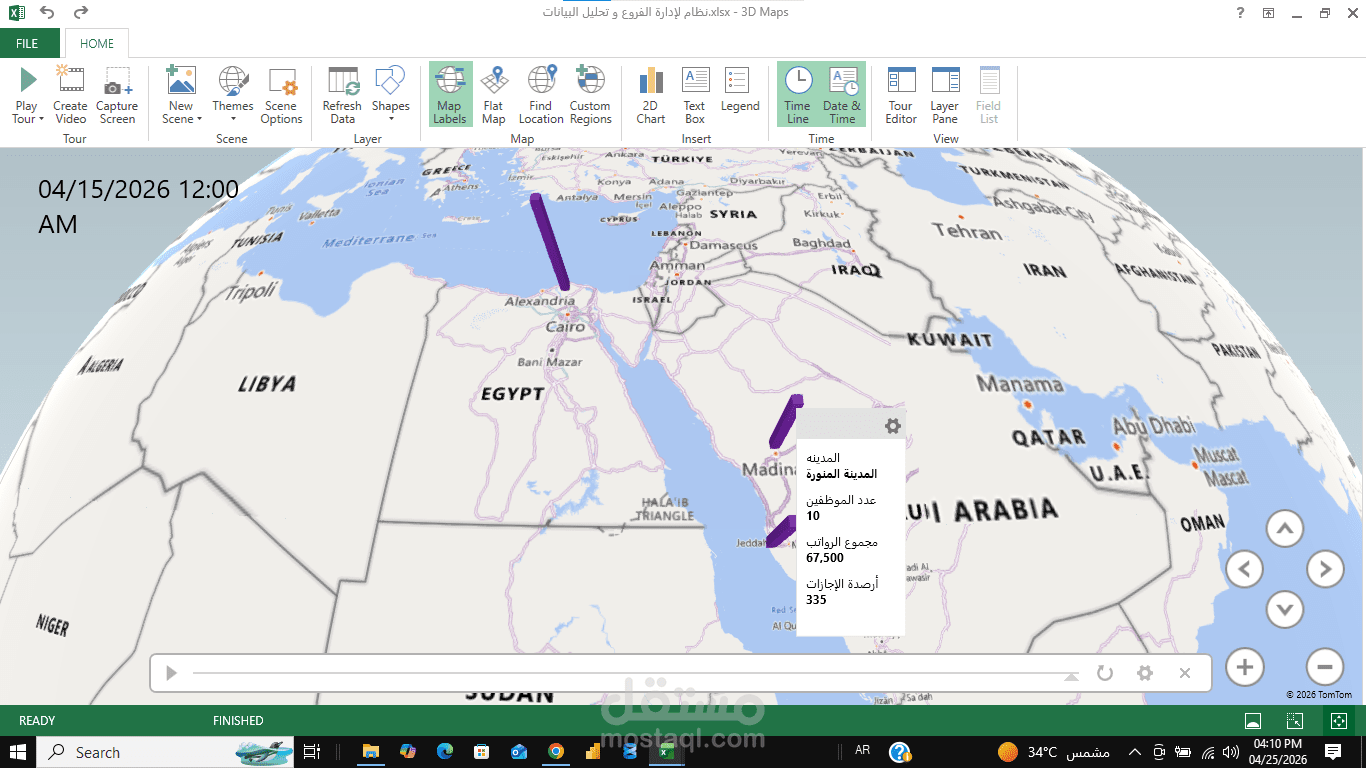Show the Layer Pane
Viewport: 1366px width, 768px height.
click(x=945, y=94)
